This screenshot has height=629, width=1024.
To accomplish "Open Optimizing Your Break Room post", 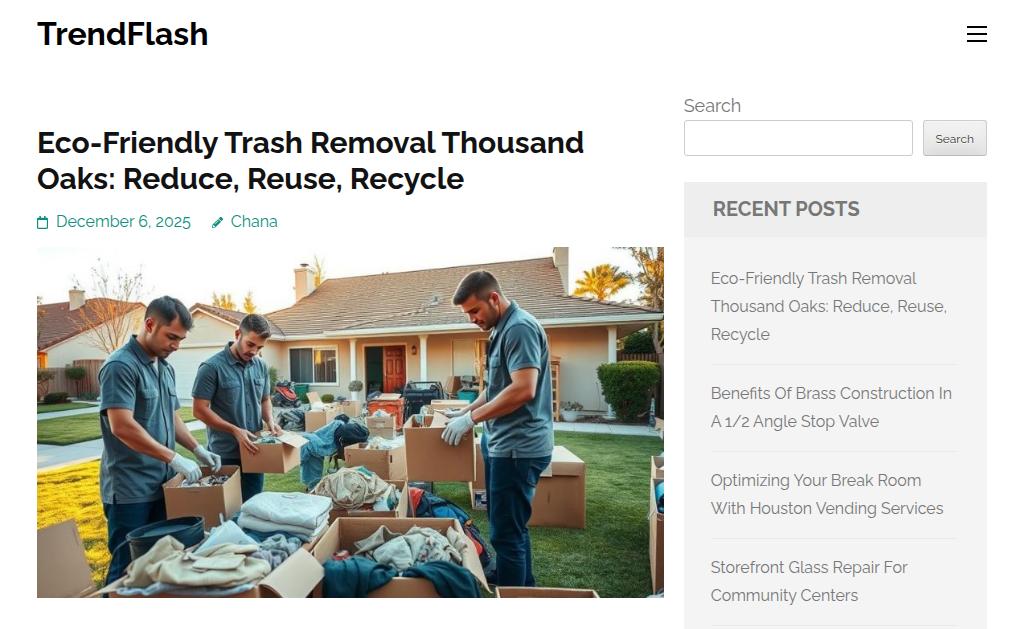I will pyautogui.click(x=827, y=494).
